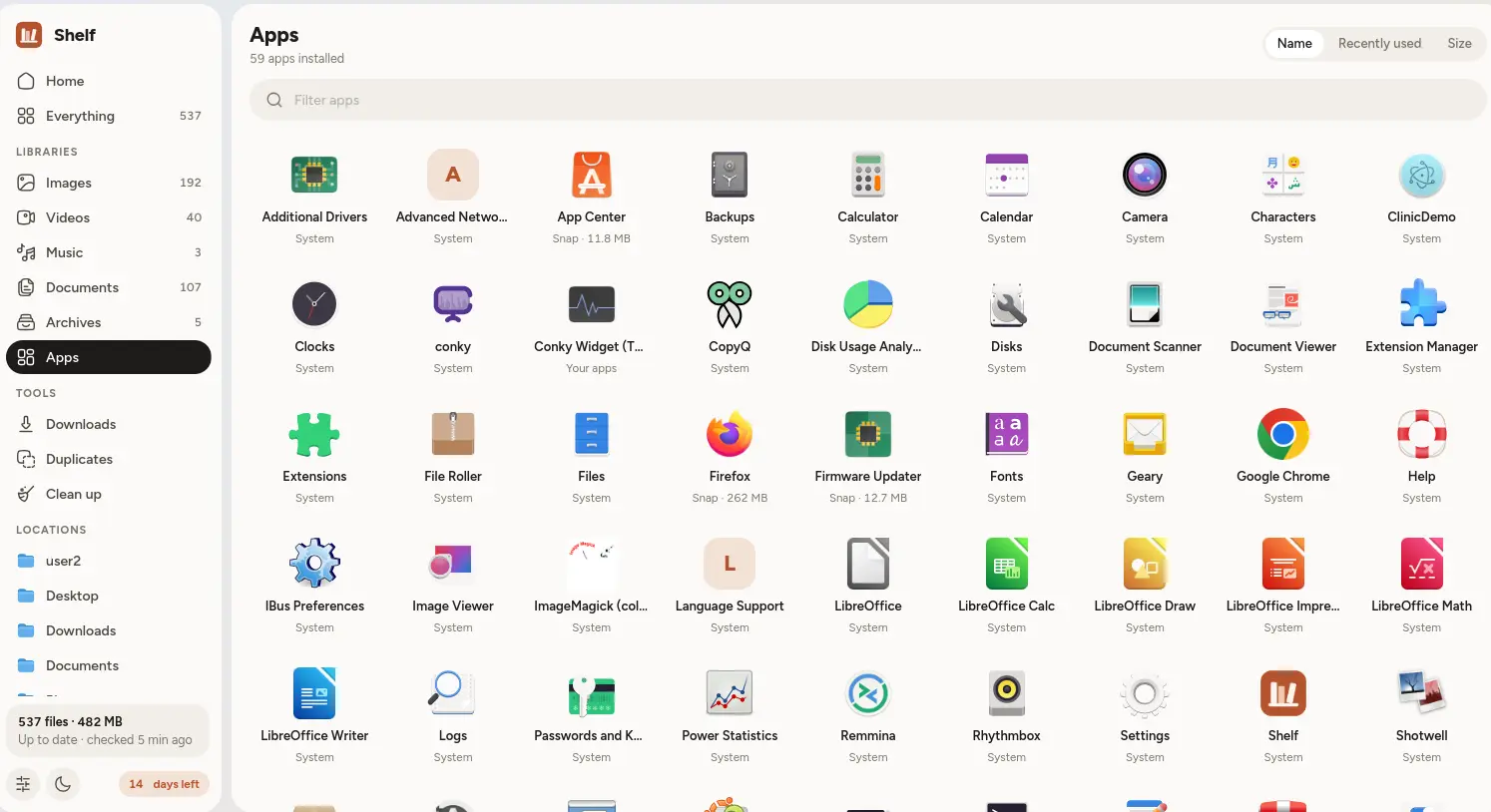This screenshot has height=812, width=1491.
Task: Open the Shotwell photo icon
Action: pyautogui.click(x=1422, y=693)
